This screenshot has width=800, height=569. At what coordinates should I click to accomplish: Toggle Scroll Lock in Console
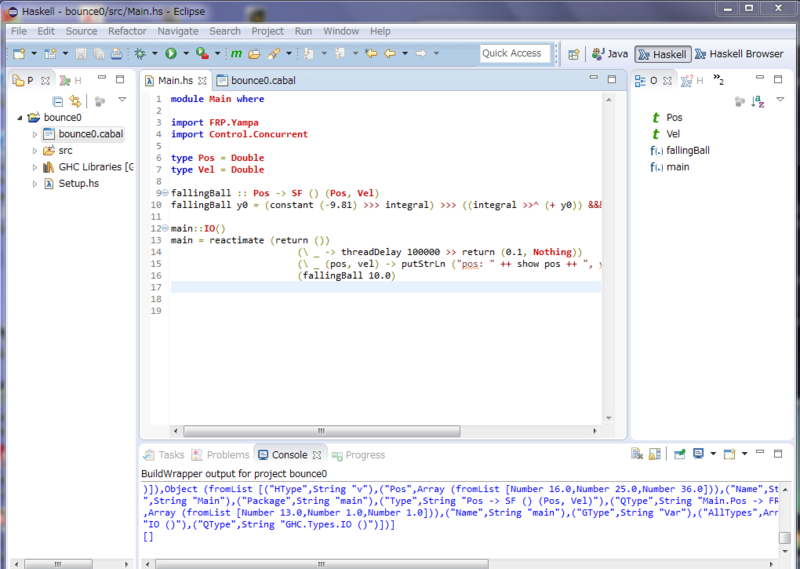[x=655, y=454]
